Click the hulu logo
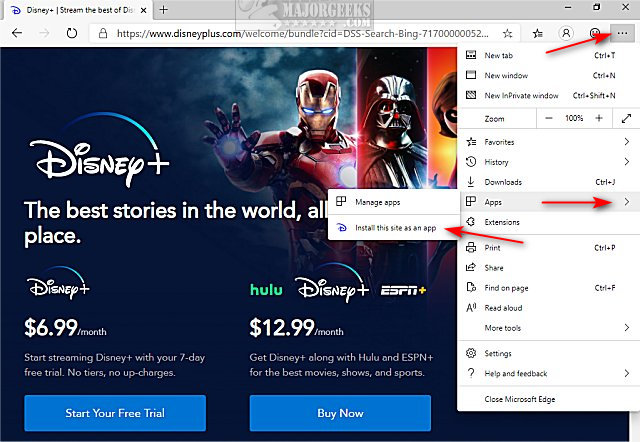640x442 pixels. pos(266,290)
